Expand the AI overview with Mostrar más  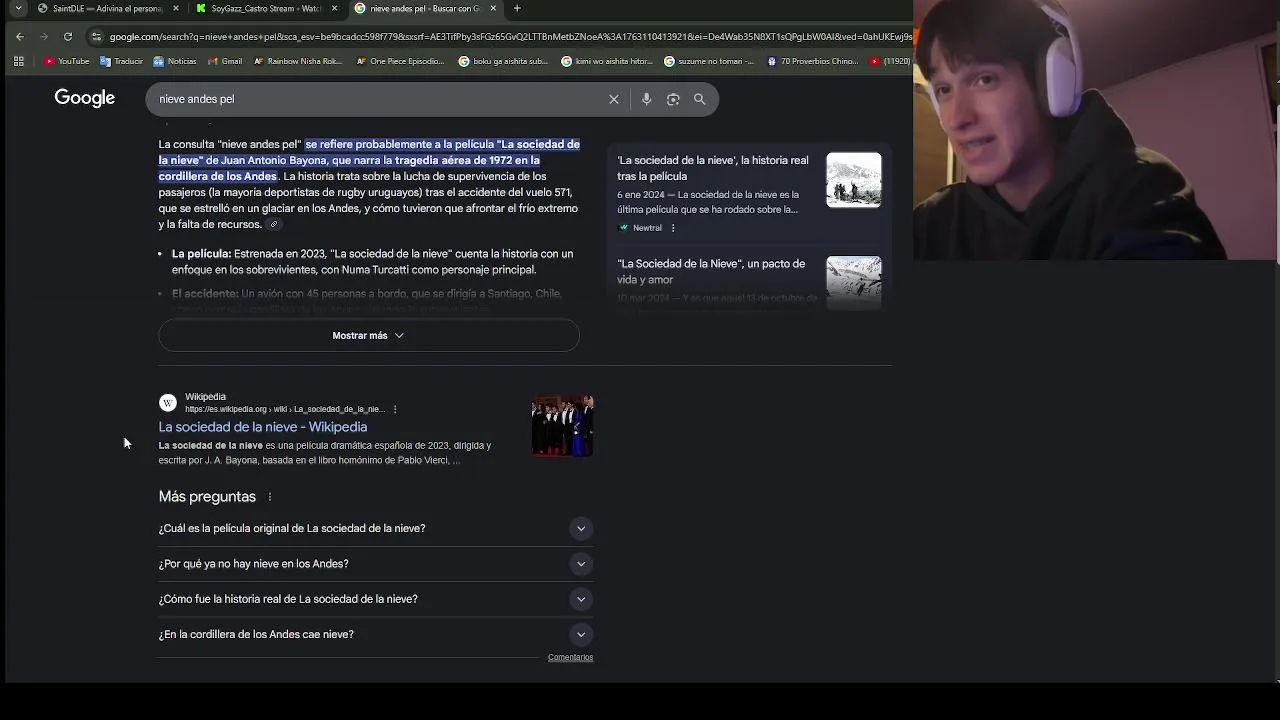pos(369,336)
